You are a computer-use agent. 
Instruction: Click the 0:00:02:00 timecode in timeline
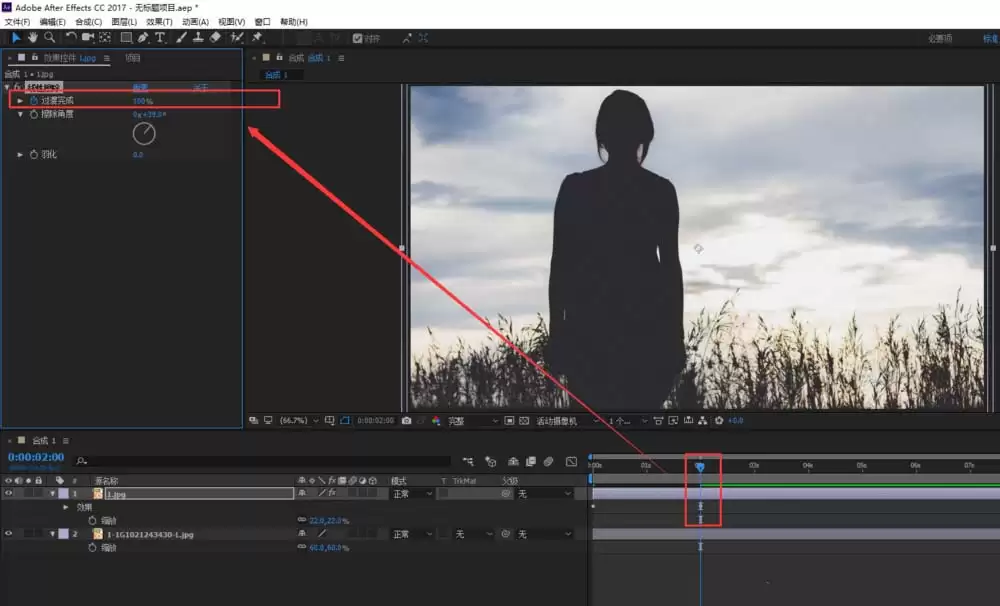click(x=36, y=457)
